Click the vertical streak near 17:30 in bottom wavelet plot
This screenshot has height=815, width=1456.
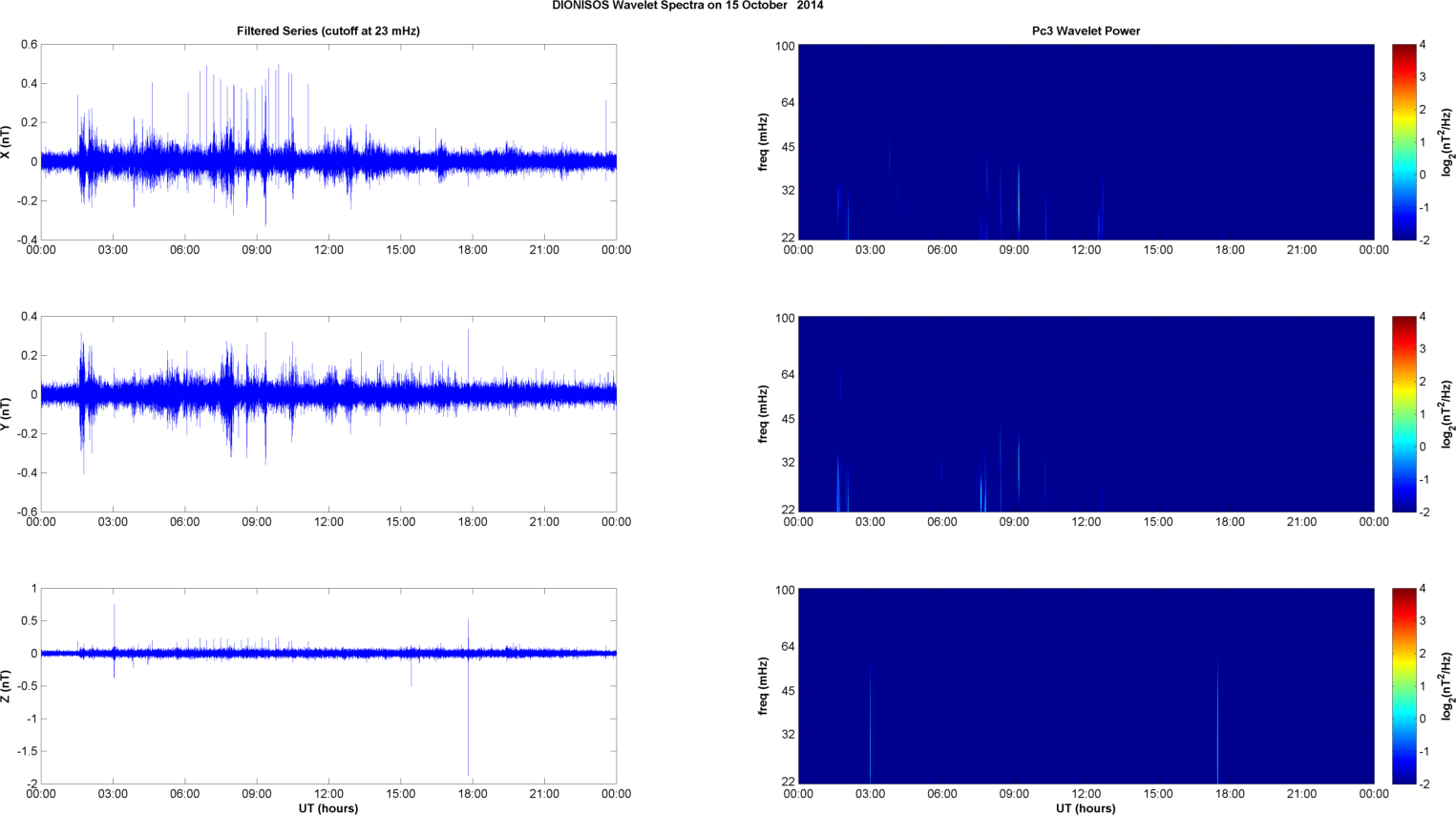1217,721
